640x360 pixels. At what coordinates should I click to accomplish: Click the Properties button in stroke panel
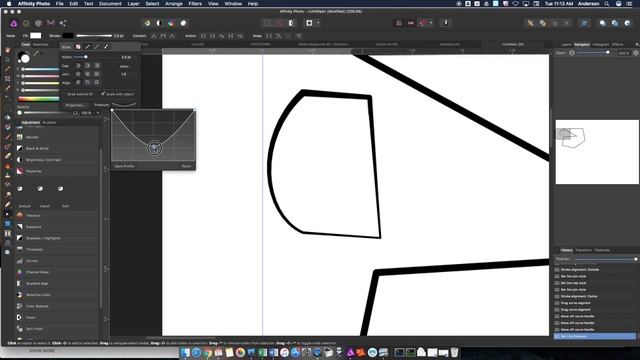point(74,105)
